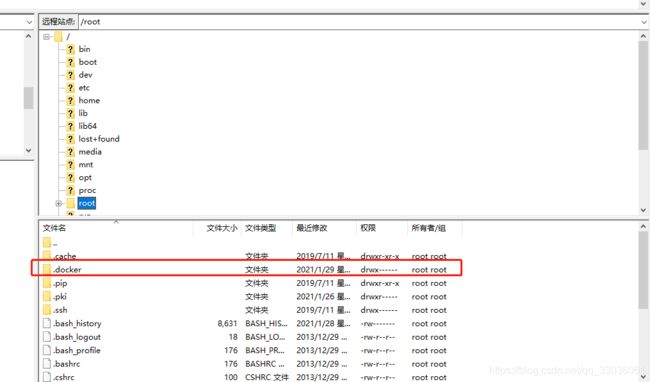This screenshot has width=650, height=382.
Task: Select the home folder in tree
Action: (89, 101)
